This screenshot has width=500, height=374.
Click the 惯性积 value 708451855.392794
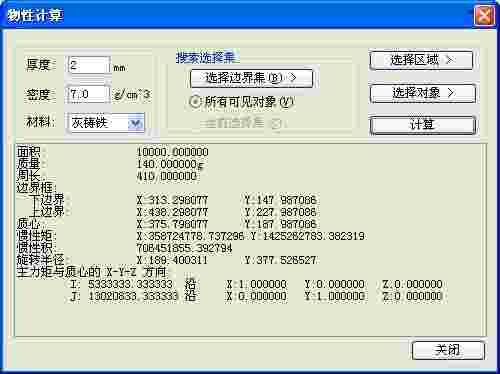tap(184, 248)
